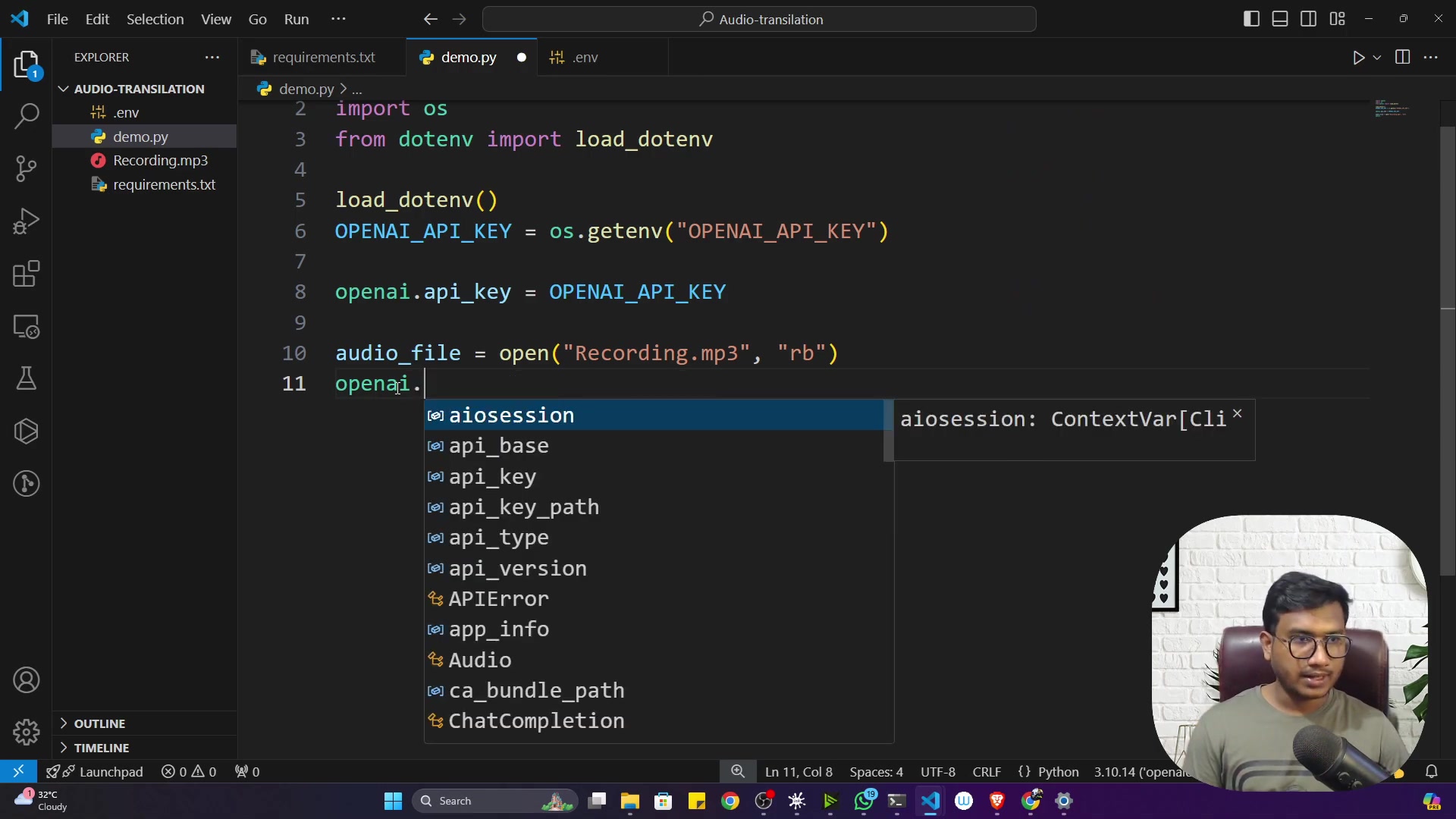Toggle the Primary Side Bar layout button
The height and width of the screenshot is (819, 1456).
[1252, 19]
